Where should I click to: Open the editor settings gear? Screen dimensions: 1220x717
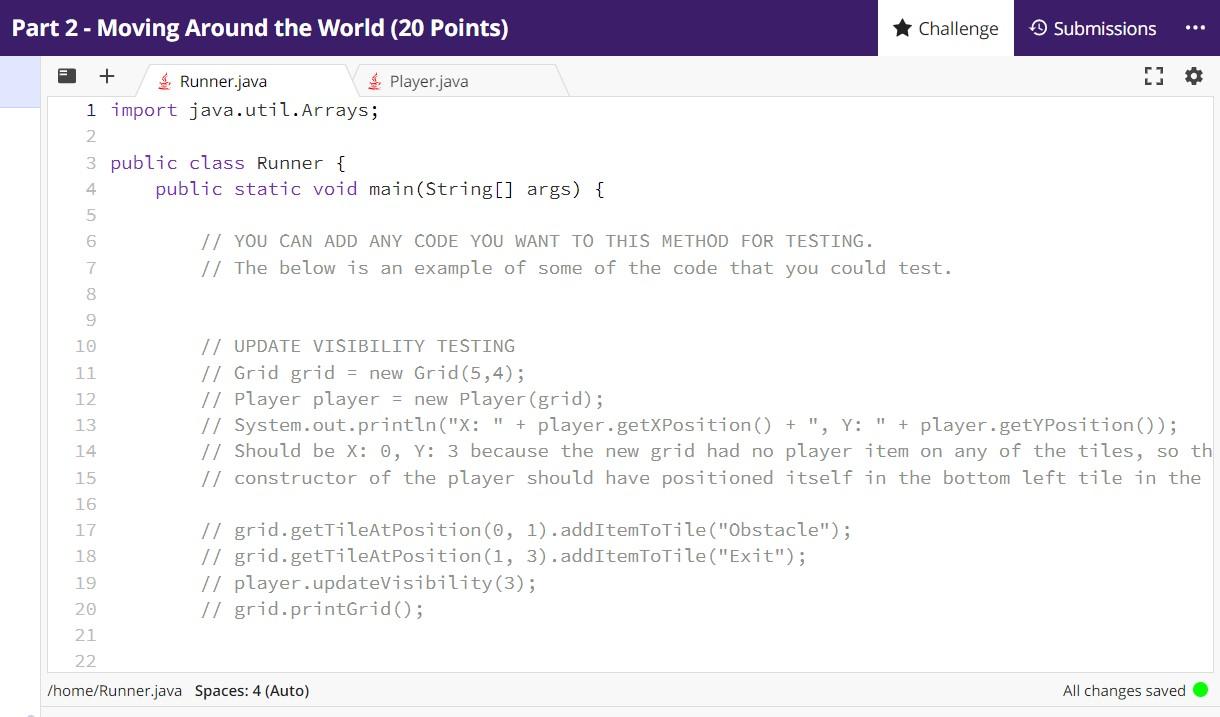[1194, 75]
